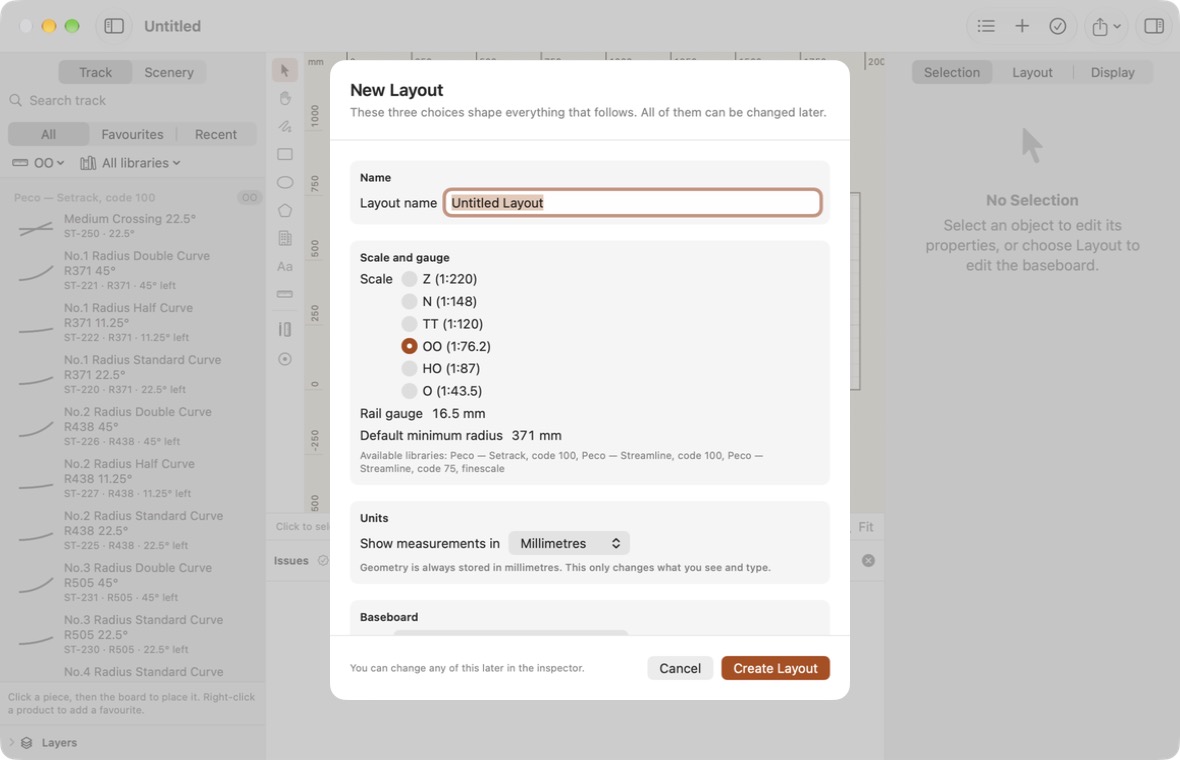Screen dimensions: 1180x760
Task: Choose TT (1:120) scale option
Action: [409, 324]
